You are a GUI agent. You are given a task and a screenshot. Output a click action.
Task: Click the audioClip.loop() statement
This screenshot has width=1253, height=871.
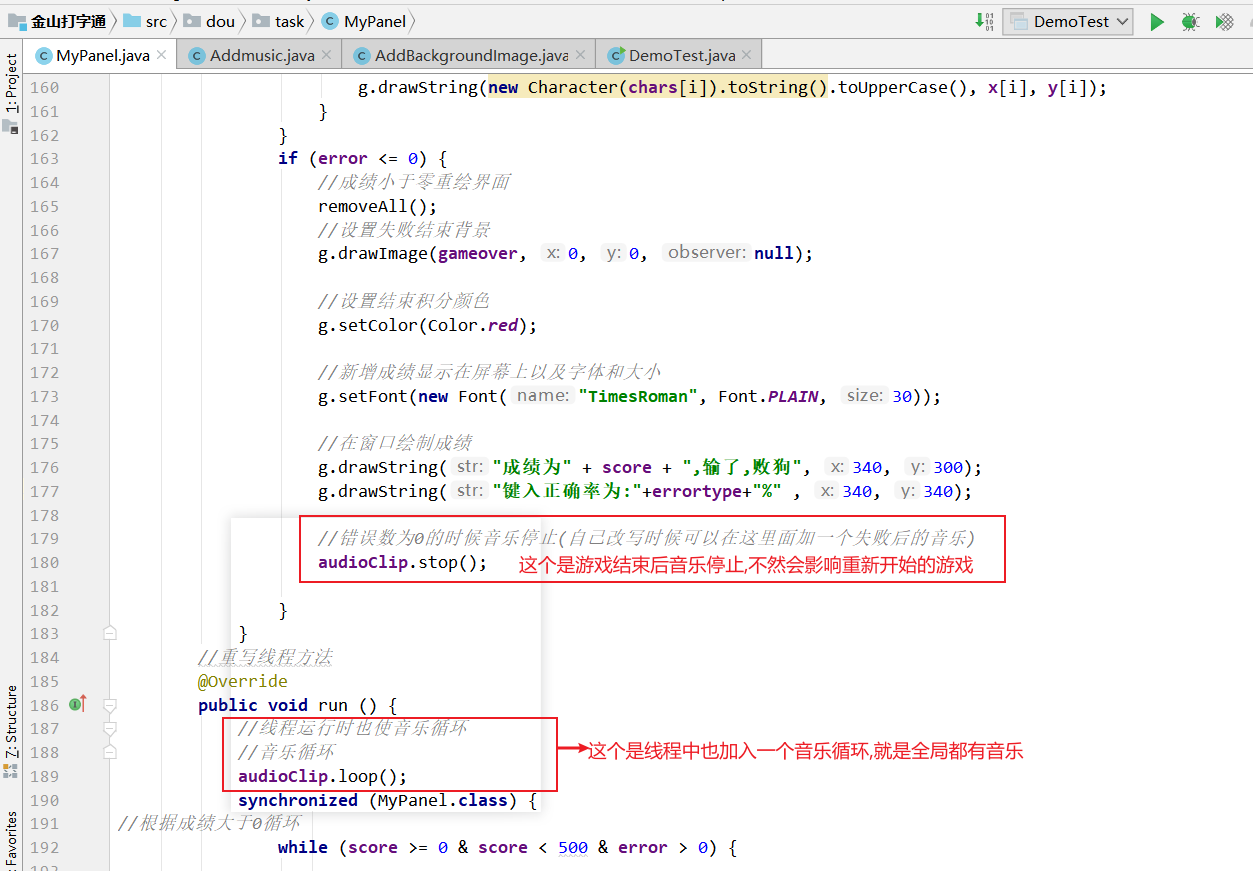click(x=322, y=776)
